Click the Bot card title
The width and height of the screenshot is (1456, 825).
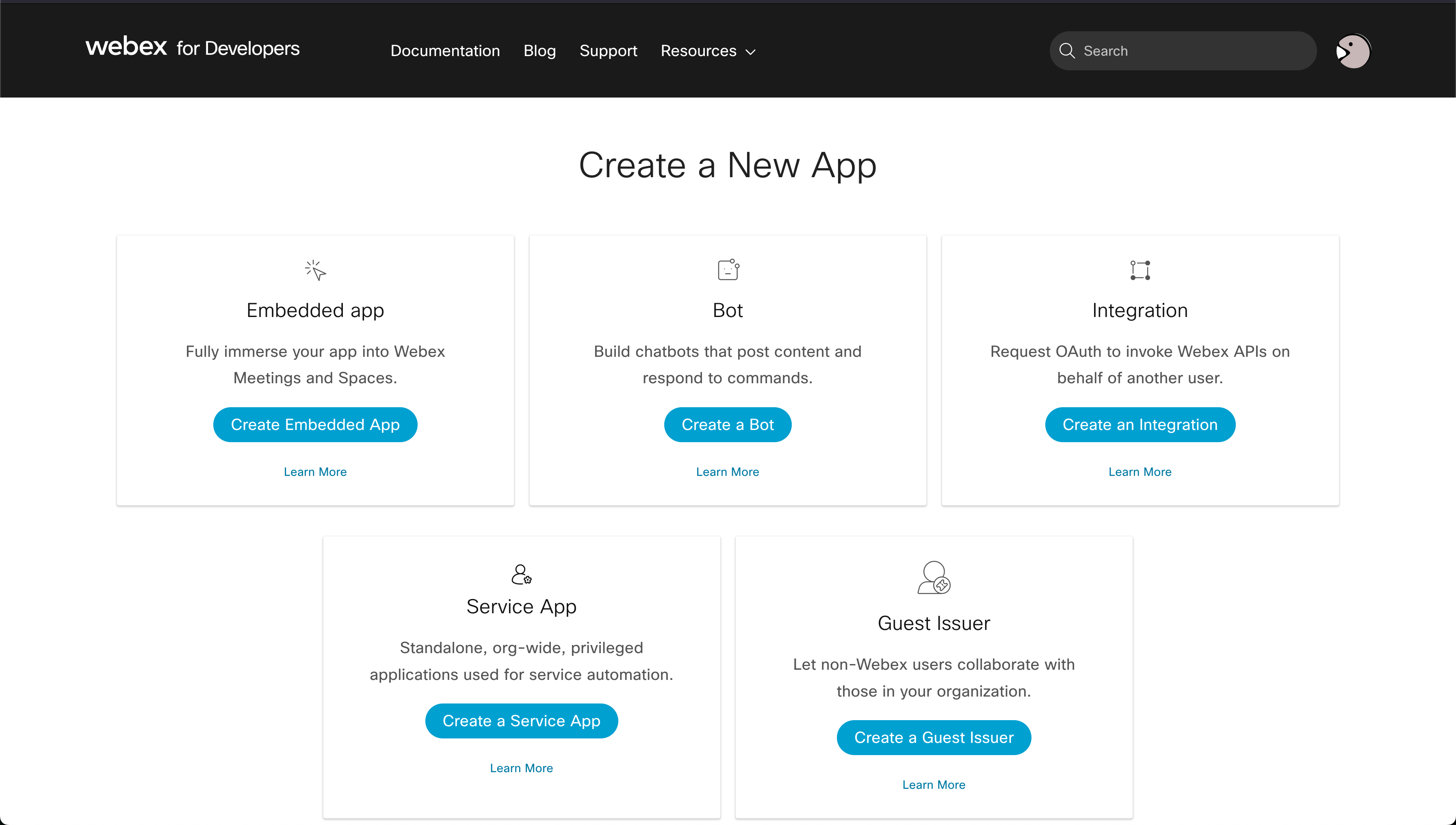(728, 310)
